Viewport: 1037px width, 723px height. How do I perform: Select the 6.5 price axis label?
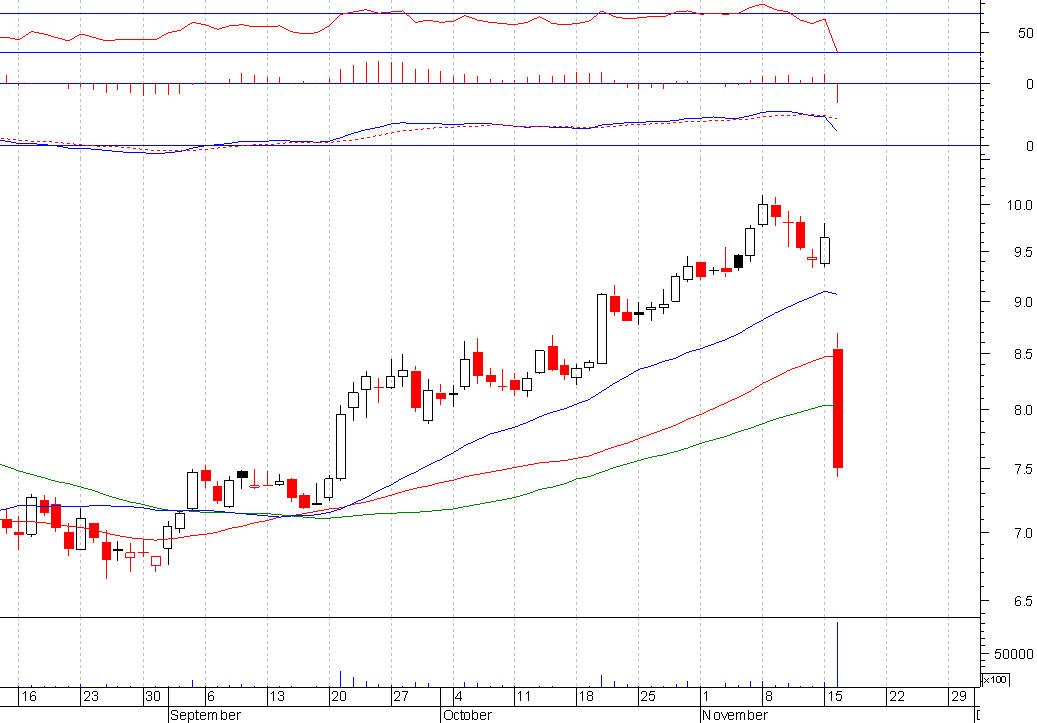1022,601
